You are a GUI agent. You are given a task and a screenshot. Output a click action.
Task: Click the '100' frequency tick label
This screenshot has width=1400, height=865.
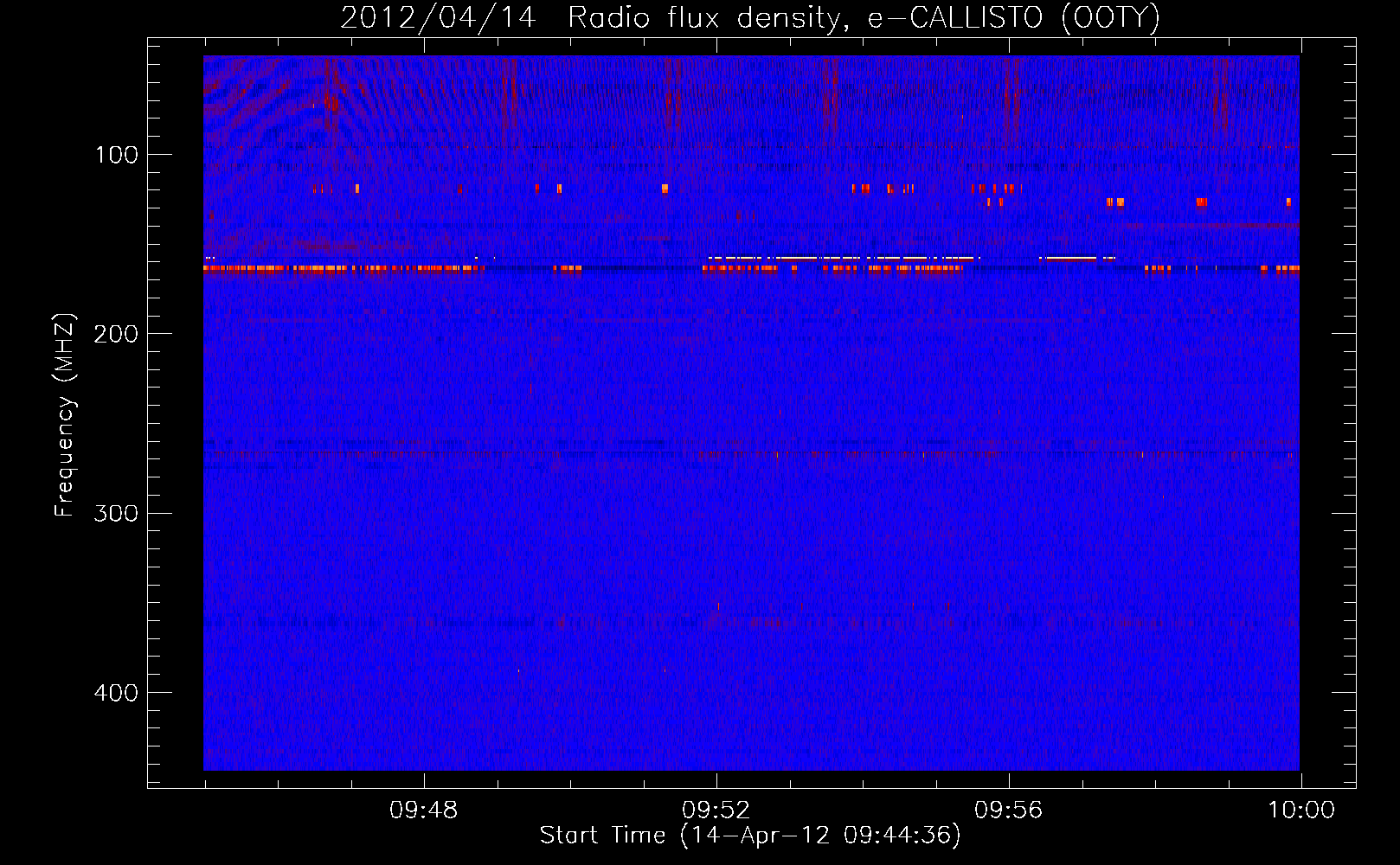117,155
